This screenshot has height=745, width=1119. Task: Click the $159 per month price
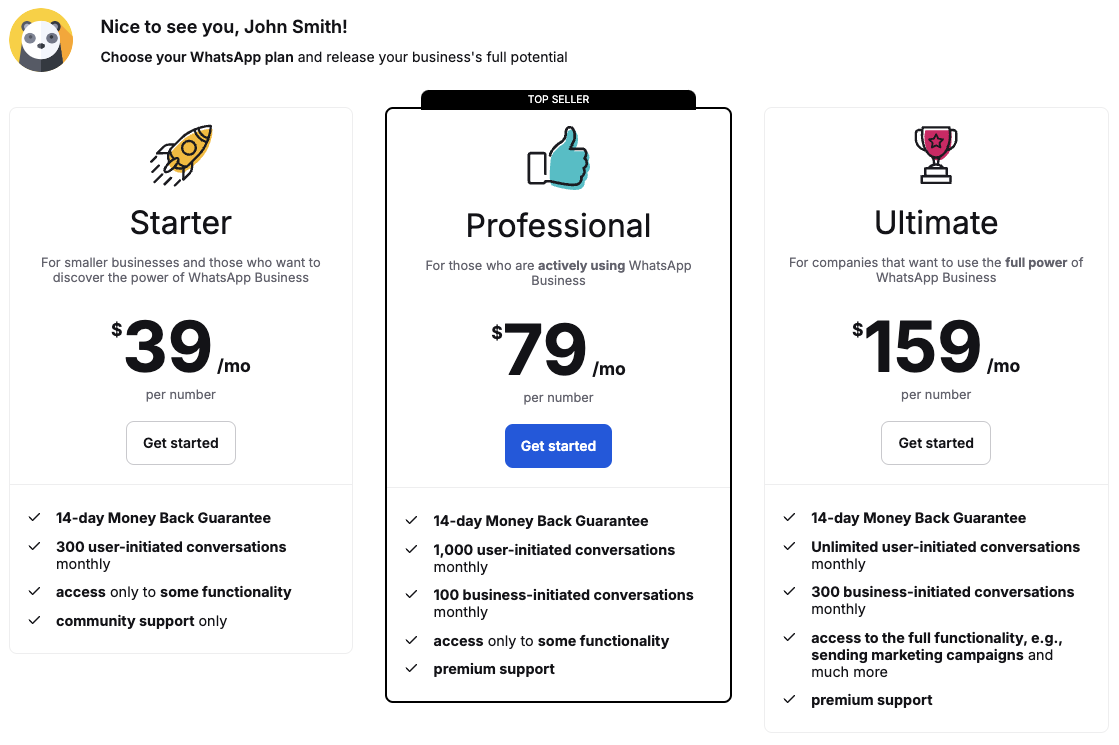tap(936, 349)
